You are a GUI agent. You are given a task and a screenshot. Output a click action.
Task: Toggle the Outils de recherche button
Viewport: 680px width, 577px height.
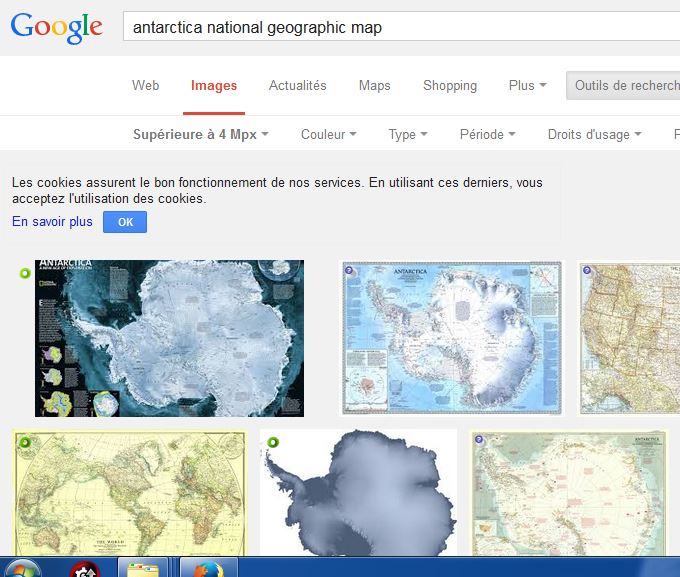coord(624,85)
